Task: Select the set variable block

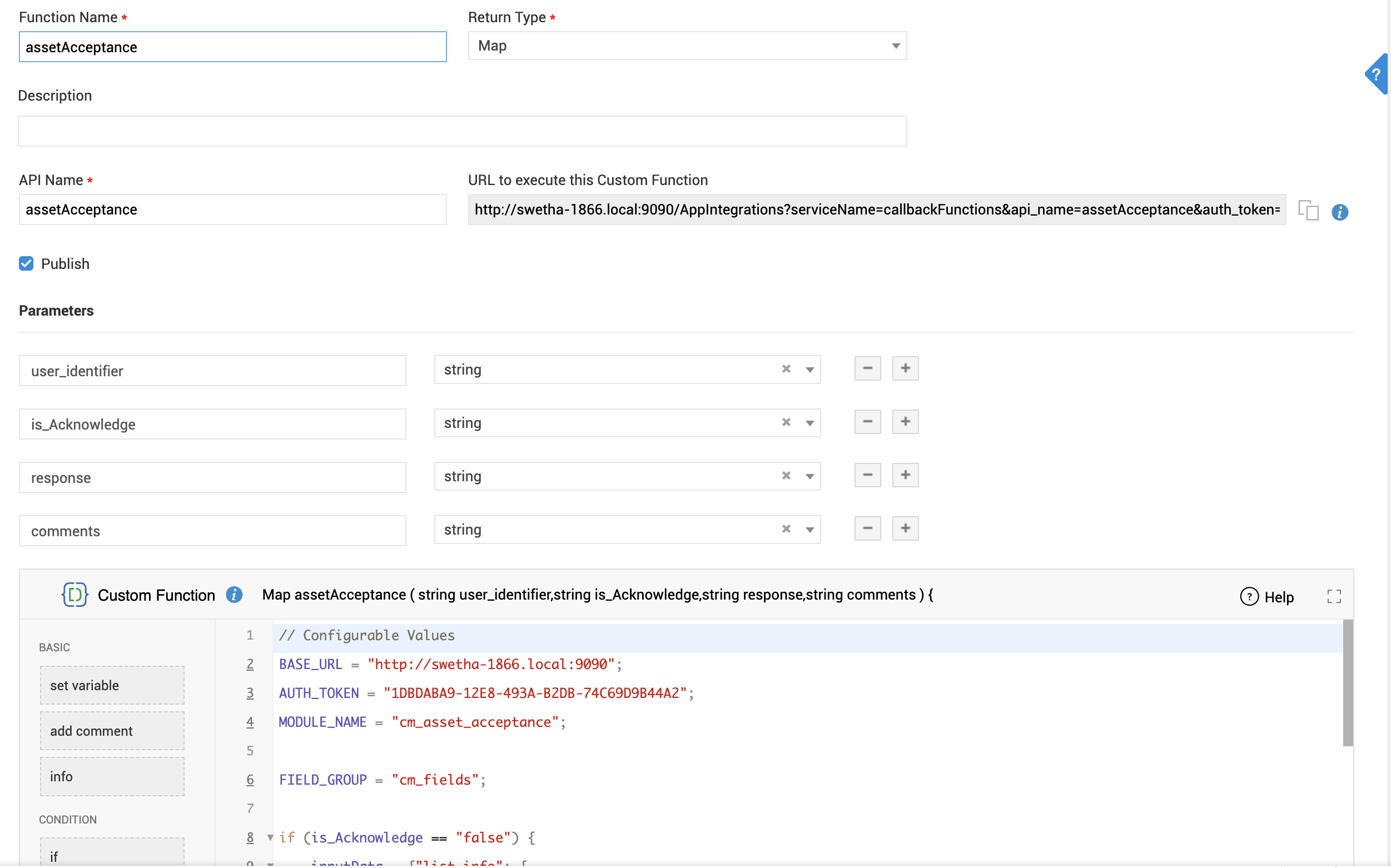Action: point(112,685)
